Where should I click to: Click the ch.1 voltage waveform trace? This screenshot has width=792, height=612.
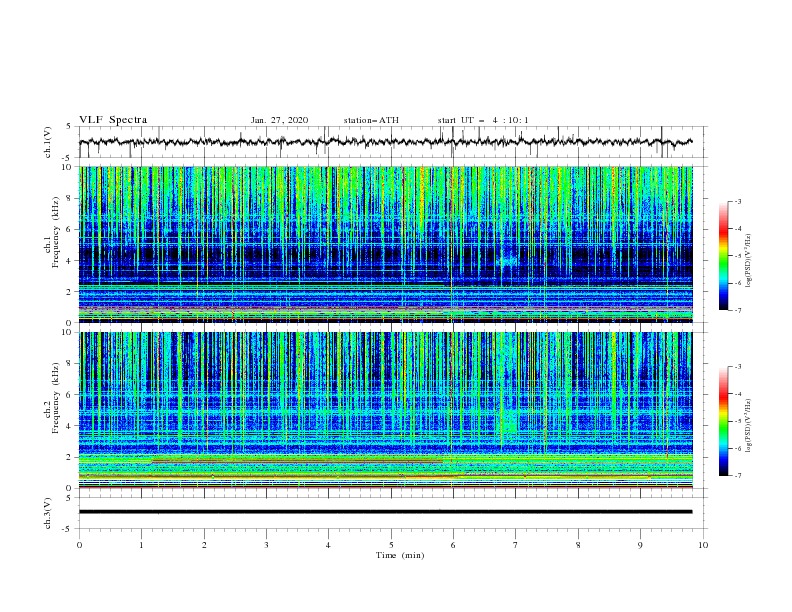pos(385,142)
